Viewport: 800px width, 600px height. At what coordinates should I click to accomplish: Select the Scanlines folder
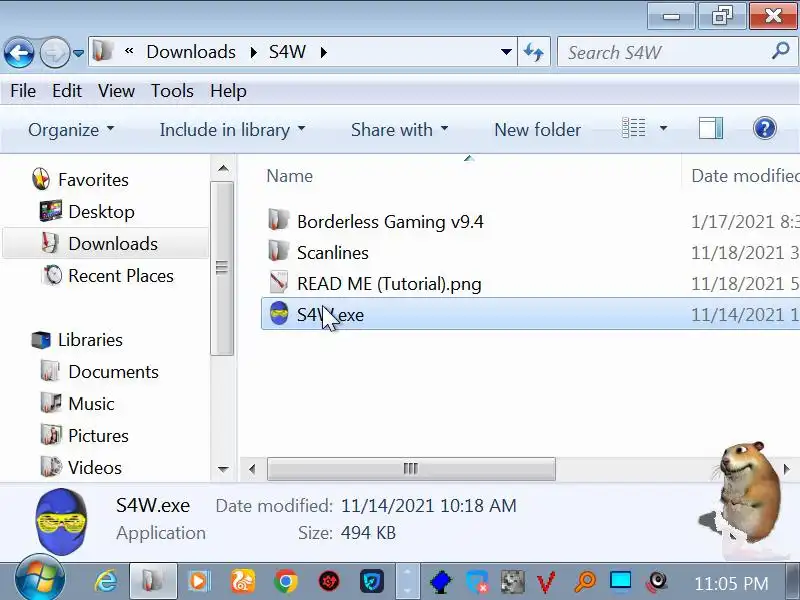click(333, 253)
